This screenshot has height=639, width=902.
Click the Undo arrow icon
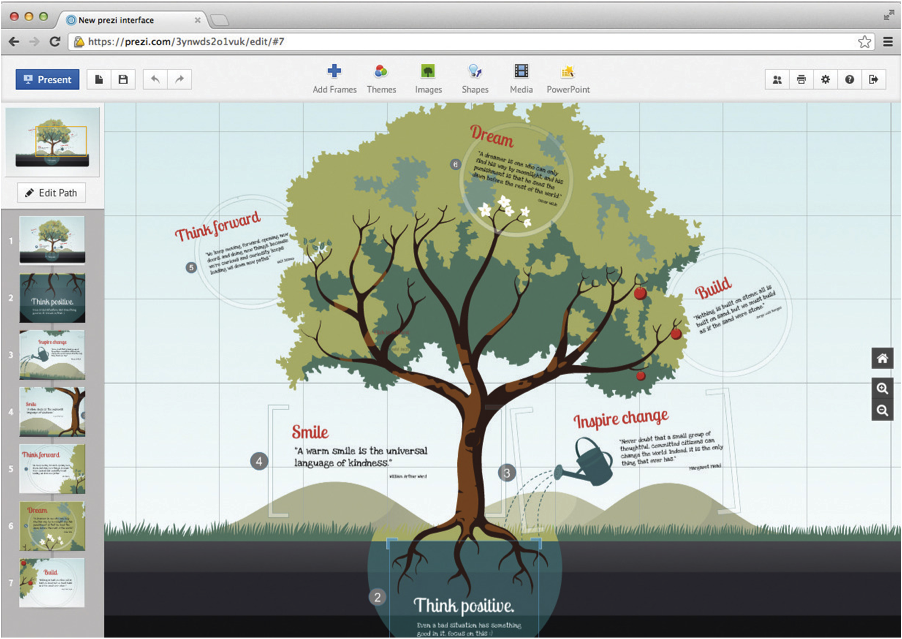tap(155, 79)
